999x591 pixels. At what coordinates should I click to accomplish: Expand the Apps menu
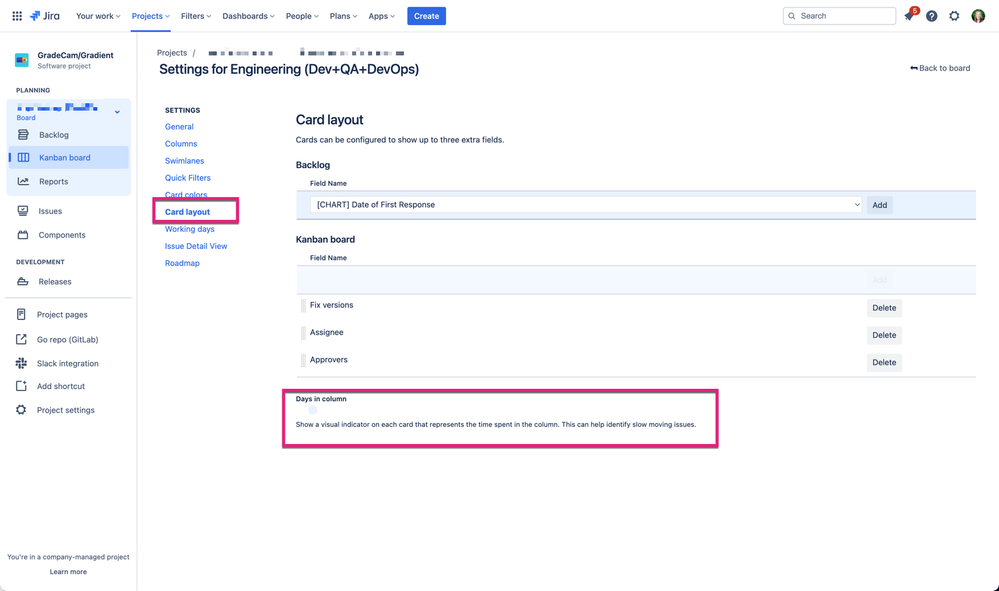tap(382, 16)
